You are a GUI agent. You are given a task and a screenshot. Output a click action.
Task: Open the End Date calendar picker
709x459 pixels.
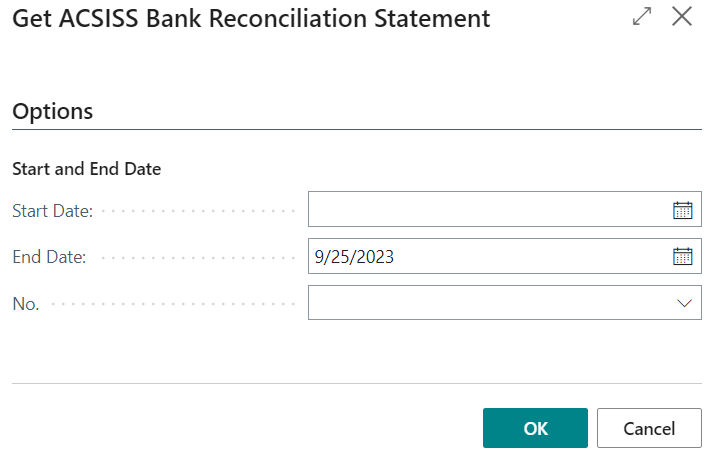682,257
